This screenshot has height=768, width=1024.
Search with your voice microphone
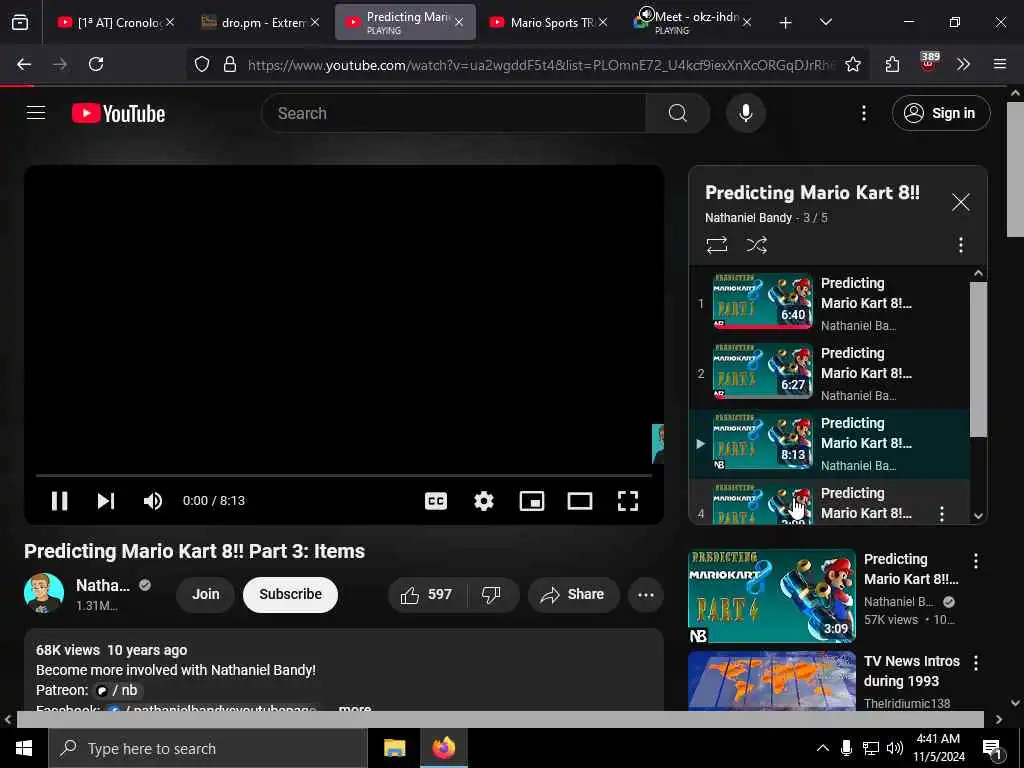click(x=745, y=113)
